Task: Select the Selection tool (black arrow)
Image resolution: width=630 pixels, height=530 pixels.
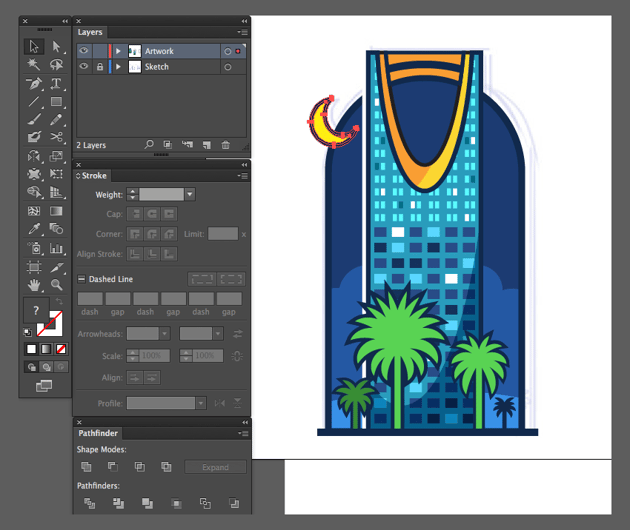Action: [x=34, y=47]
